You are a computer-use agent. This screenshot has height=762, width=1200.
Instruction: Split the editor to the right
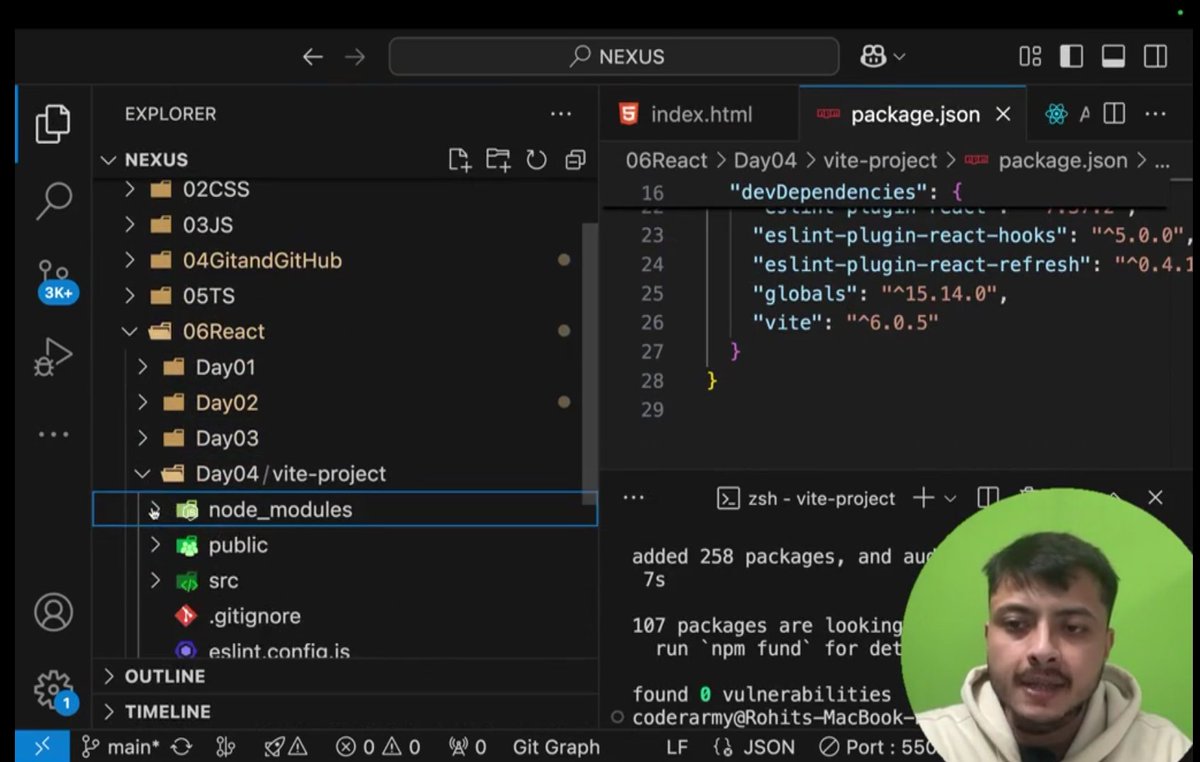pyautogui.click(x=1114, y=114)
